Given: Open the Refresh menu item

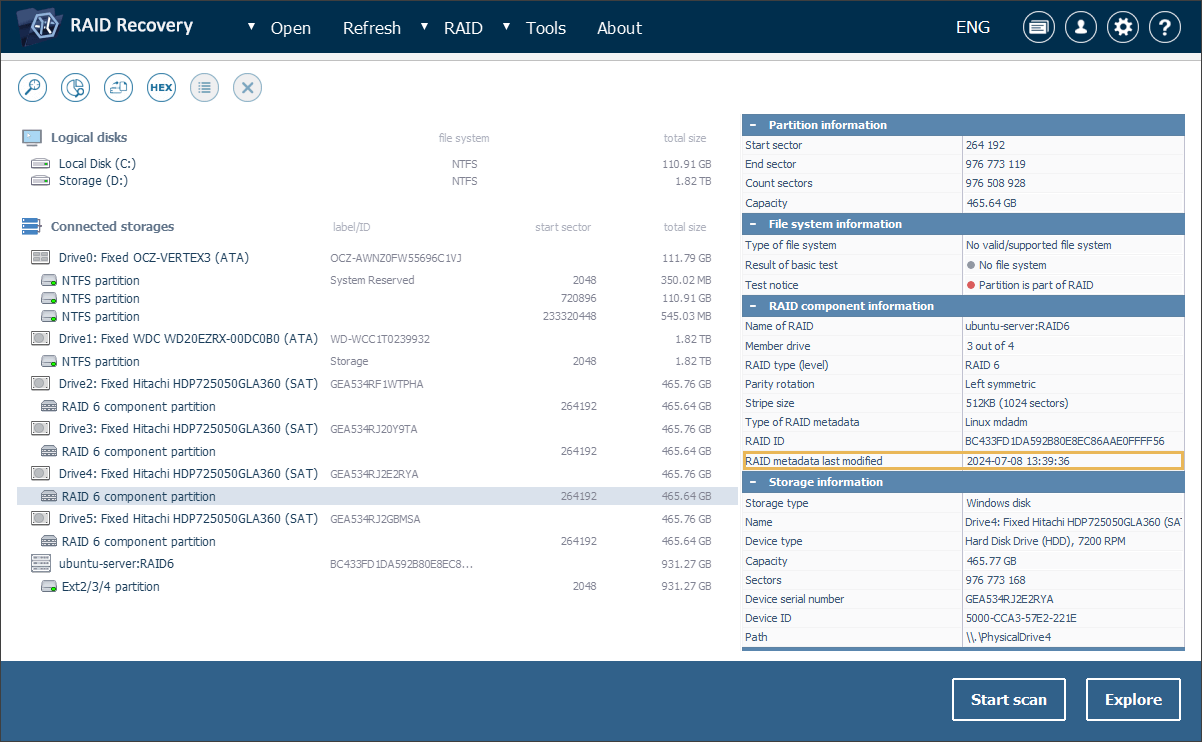Looking at the screenshot, I should tap(371, 28).
